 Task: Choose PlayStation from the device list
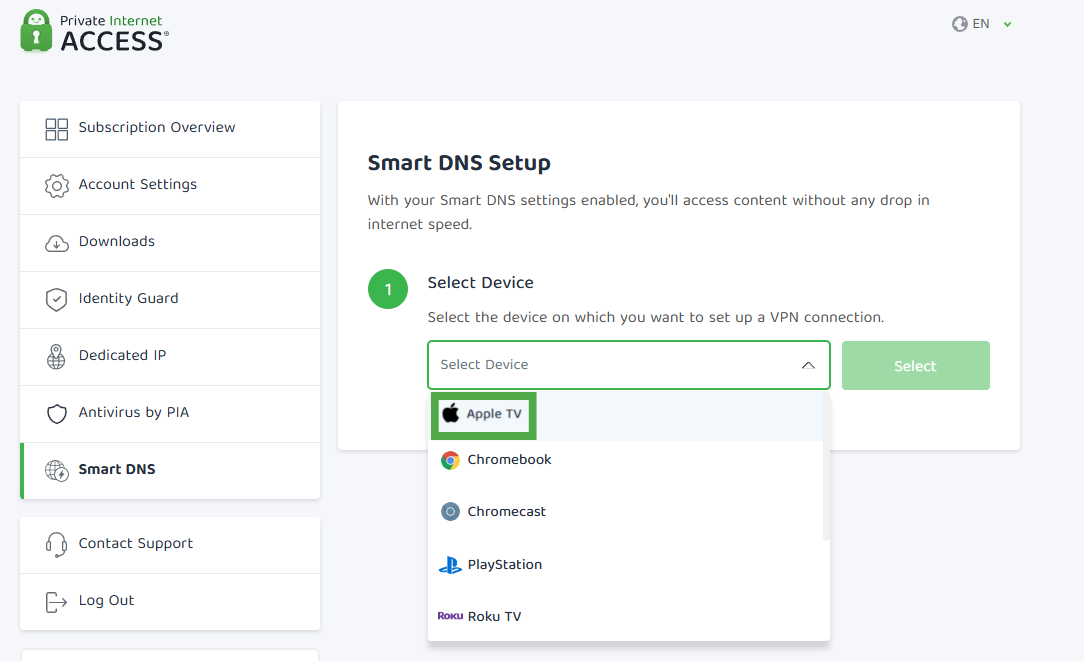click(626, 565)
